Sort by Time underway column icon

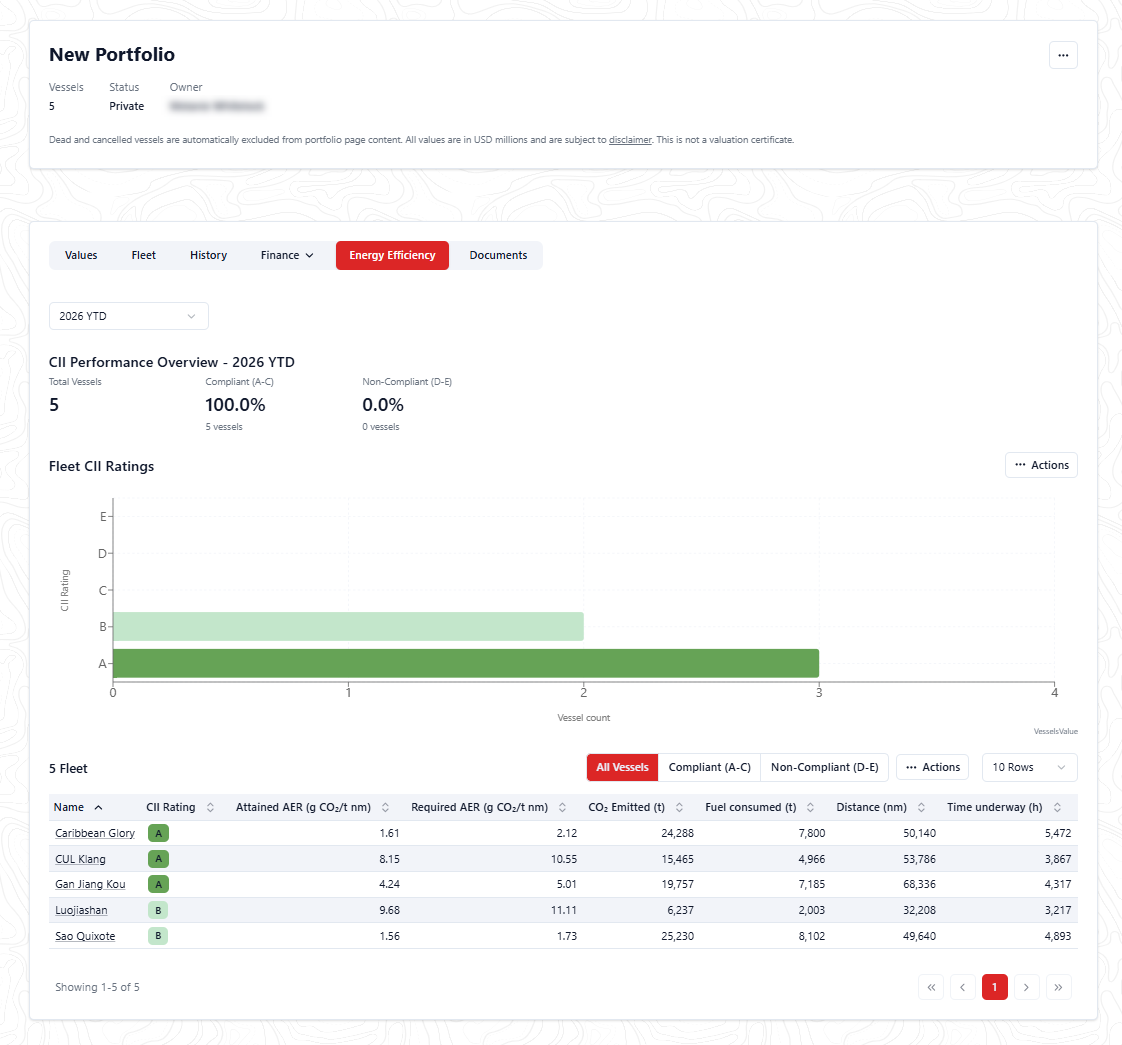coord(1057,807)
